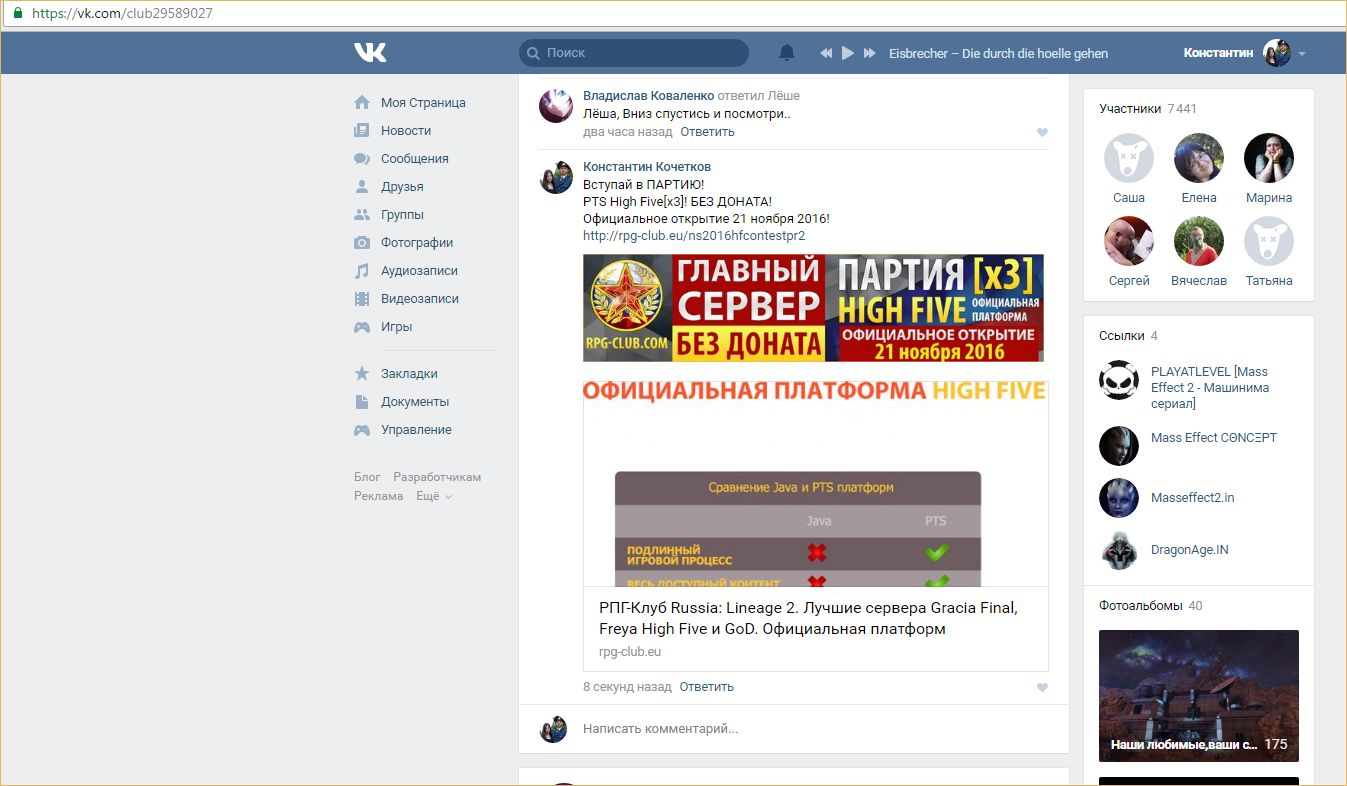Like Константин Кочетков's comment heart
The height and width of the screenshot is (786, 1347).
[1042, 687]
